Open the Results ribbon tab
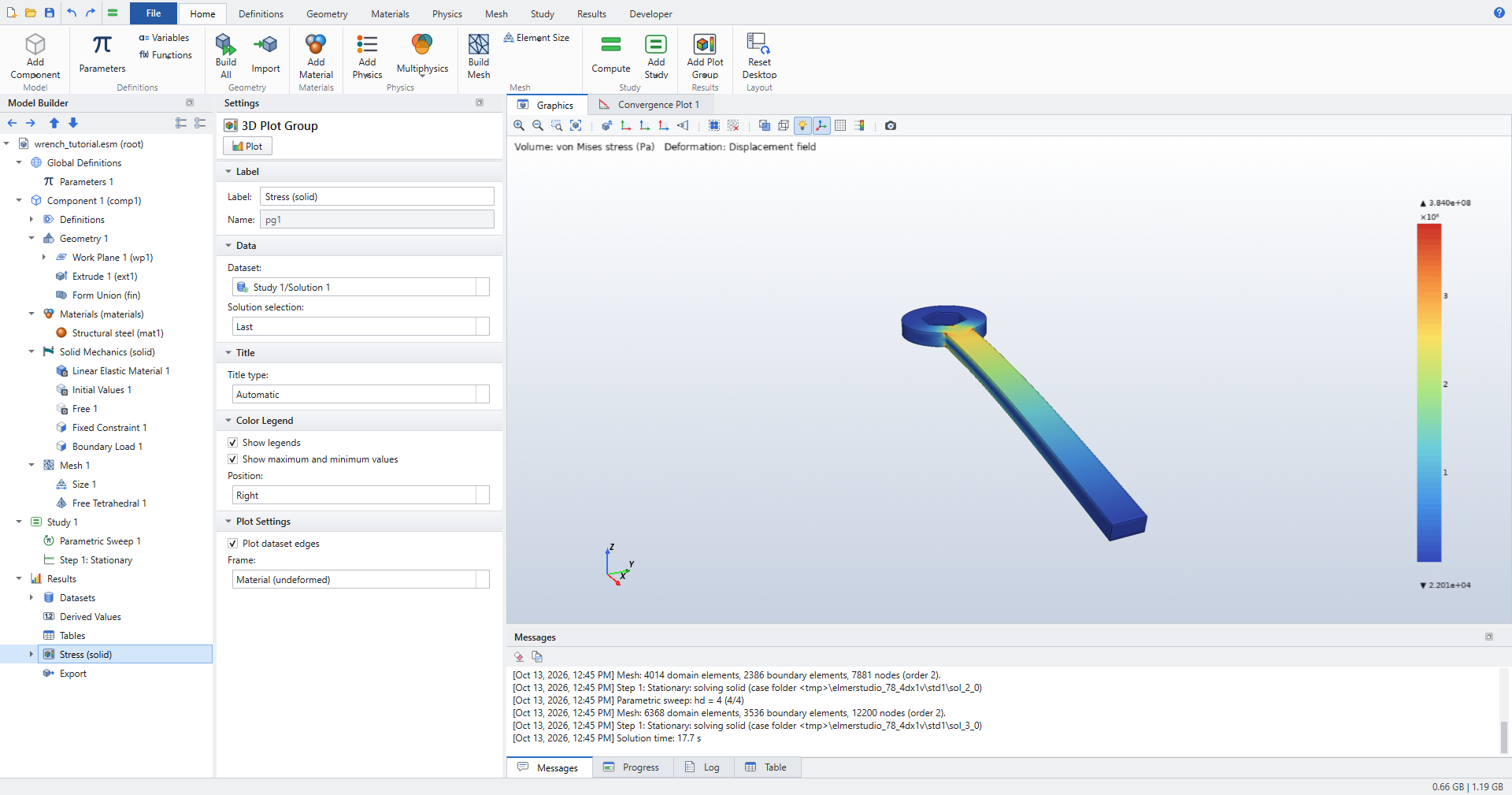The height and width of the screenshot is (795, 1512). 591,14
